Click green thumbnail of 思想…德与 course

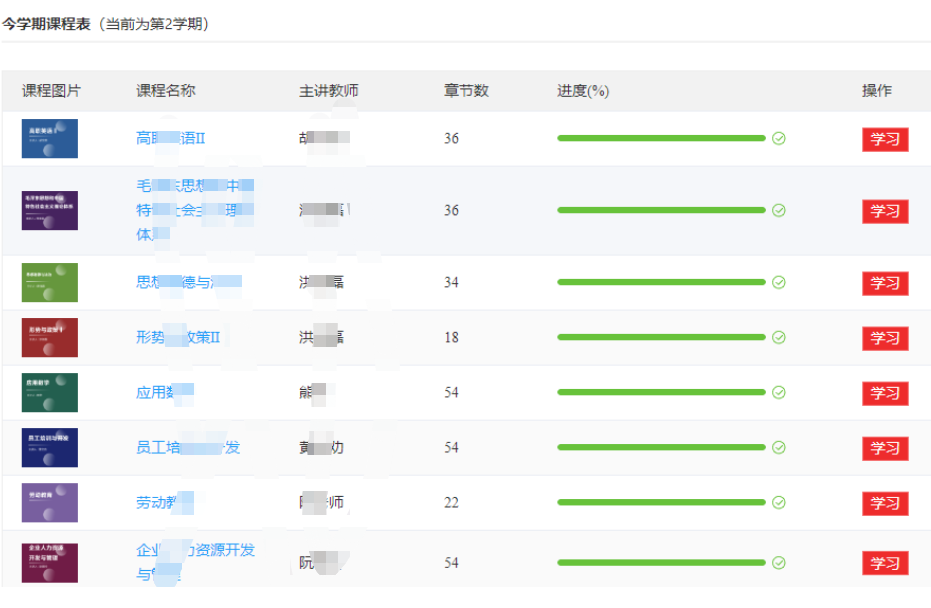(x=50, y=282)
